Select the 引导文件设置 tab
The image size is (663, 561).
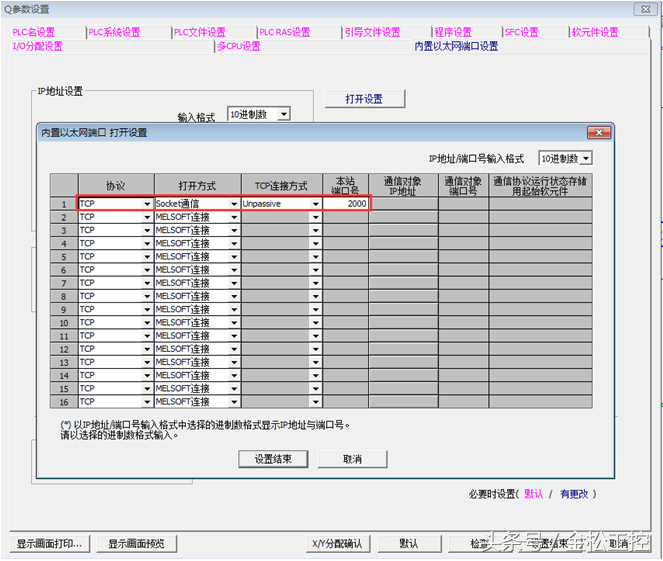point(372,32)
